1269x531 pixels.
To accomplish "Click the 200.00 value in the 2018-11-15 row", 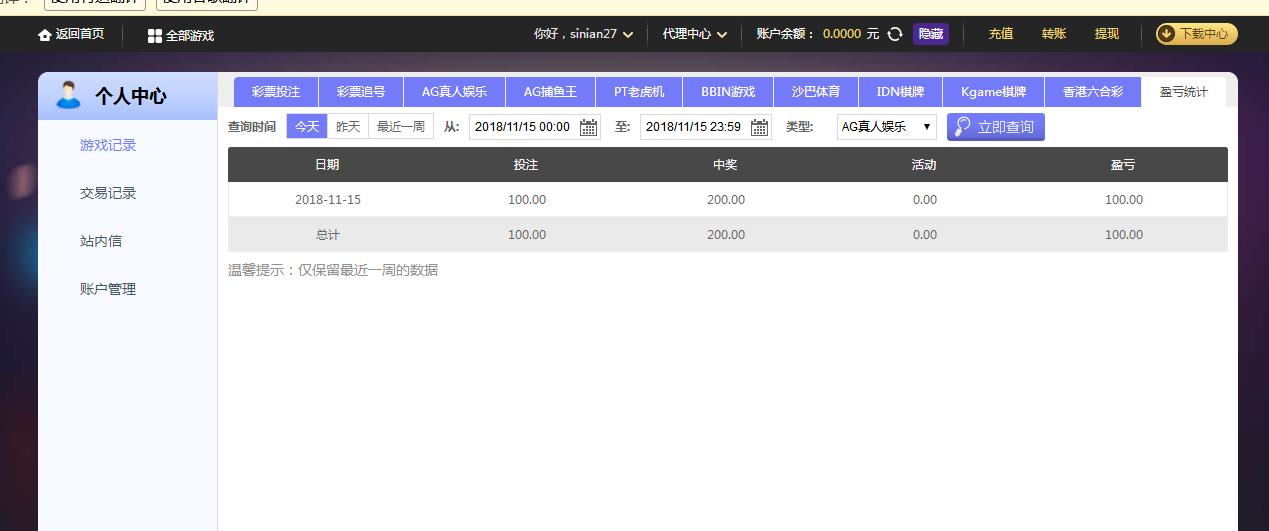I will click(x=726, y=200).
